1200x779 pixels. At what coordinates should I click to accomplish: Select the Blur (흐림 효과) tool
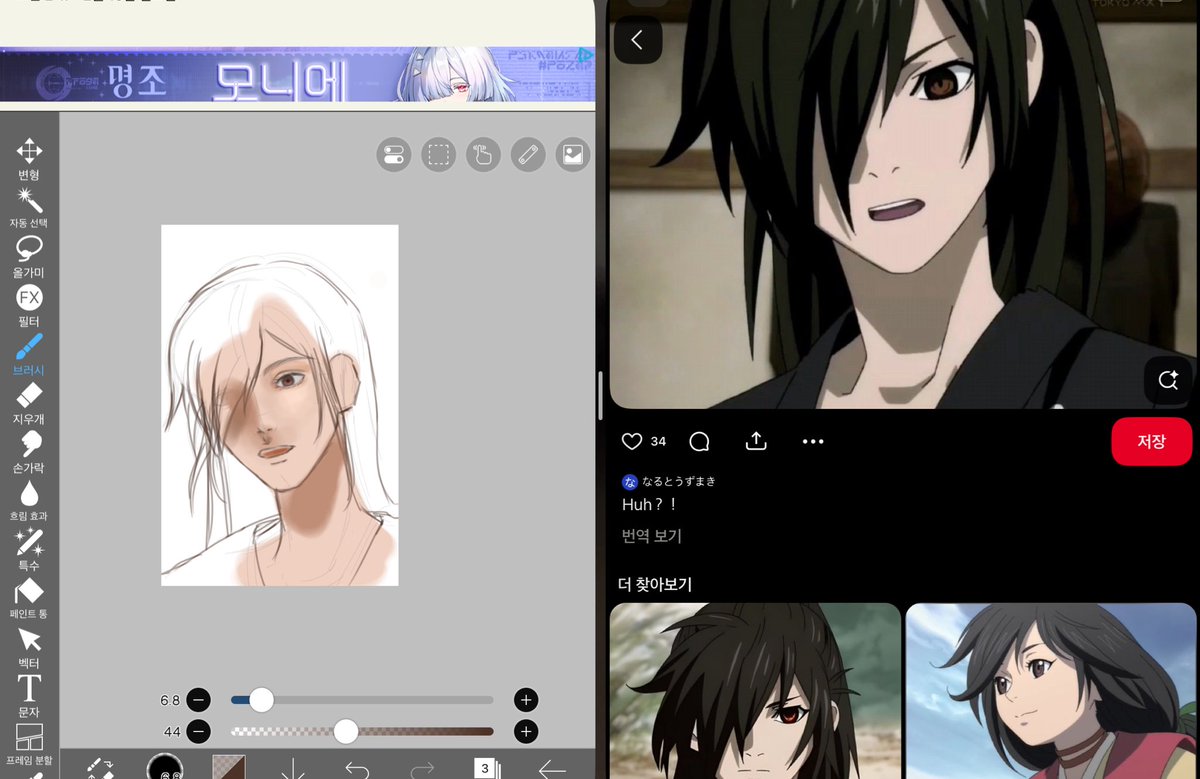pyautogui.click(x=29, y=501)
